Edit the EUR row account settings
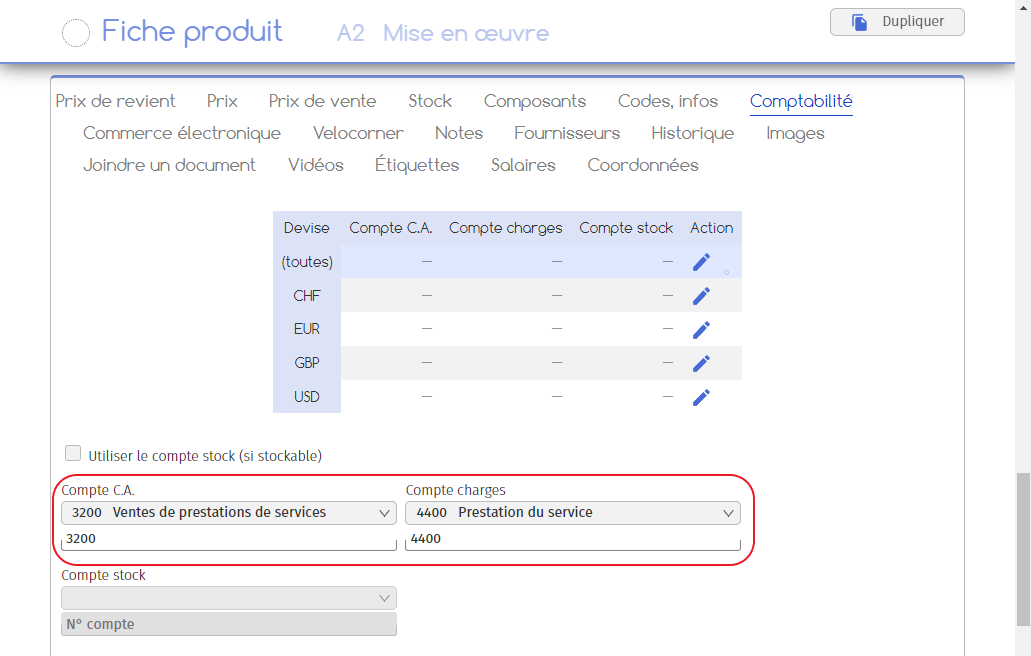 701,330
